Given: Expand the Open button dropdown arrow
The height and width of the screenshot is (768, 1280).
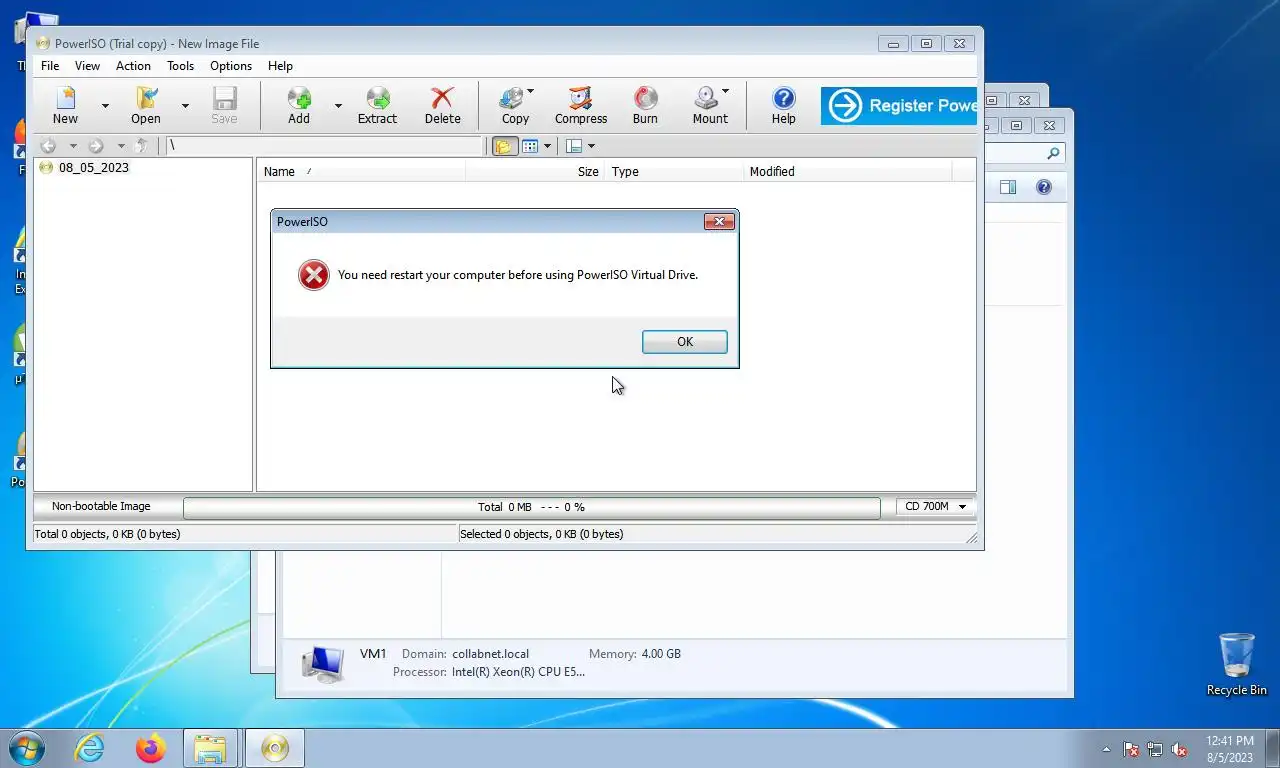Looking at the screenshot, I should click(185, 105).
